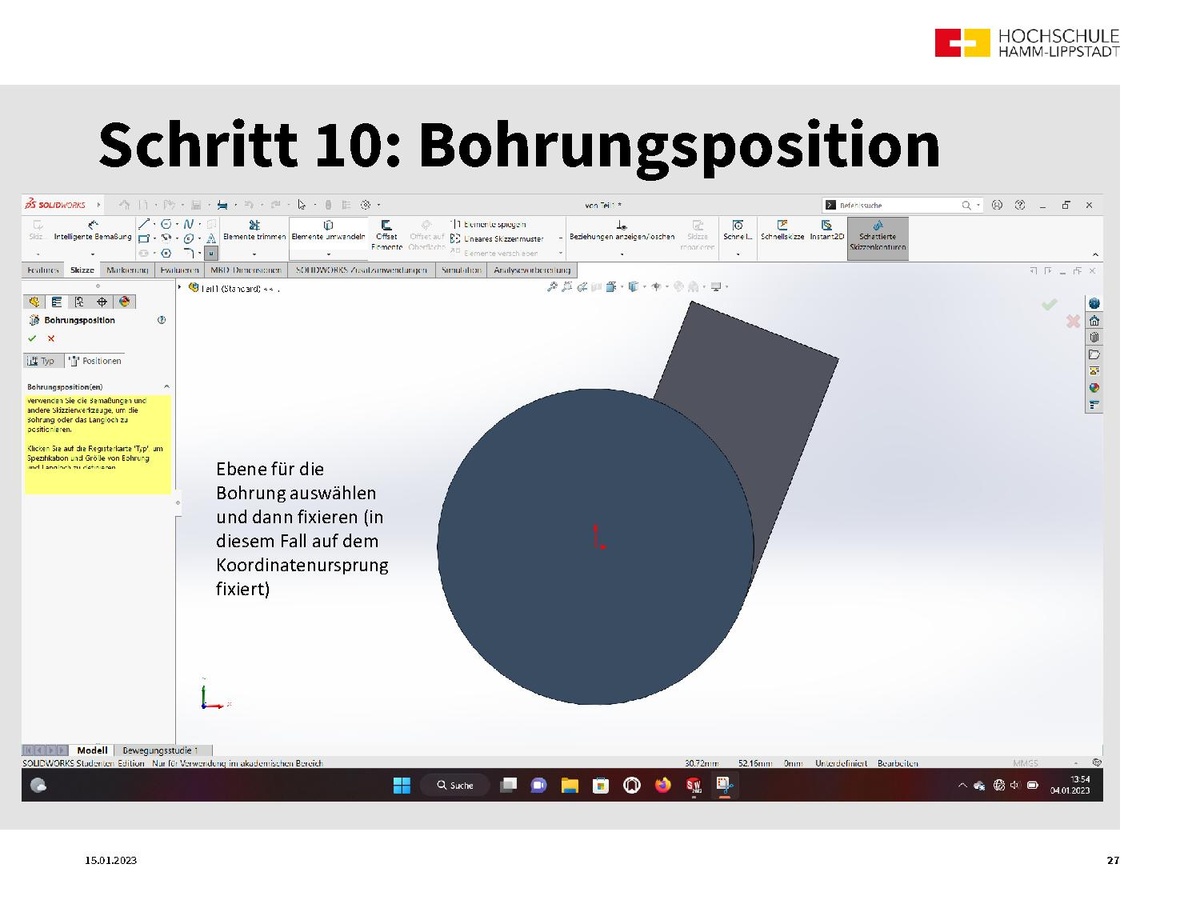The height and width of the screenshot is (900, 1200).
Task: Toggle Schattierte Skizzenkonturen on or off
Action: 877,234
